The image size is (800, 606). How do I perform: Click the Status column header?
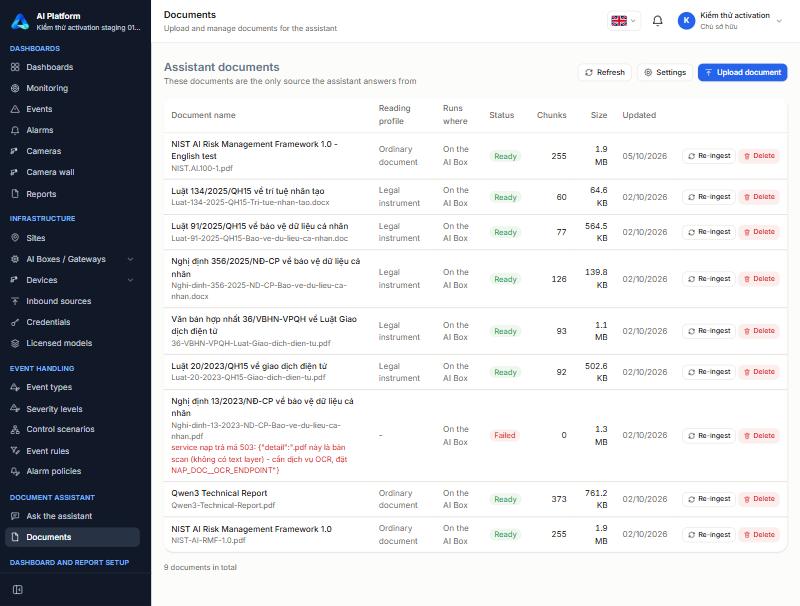[x=502, y=115]
